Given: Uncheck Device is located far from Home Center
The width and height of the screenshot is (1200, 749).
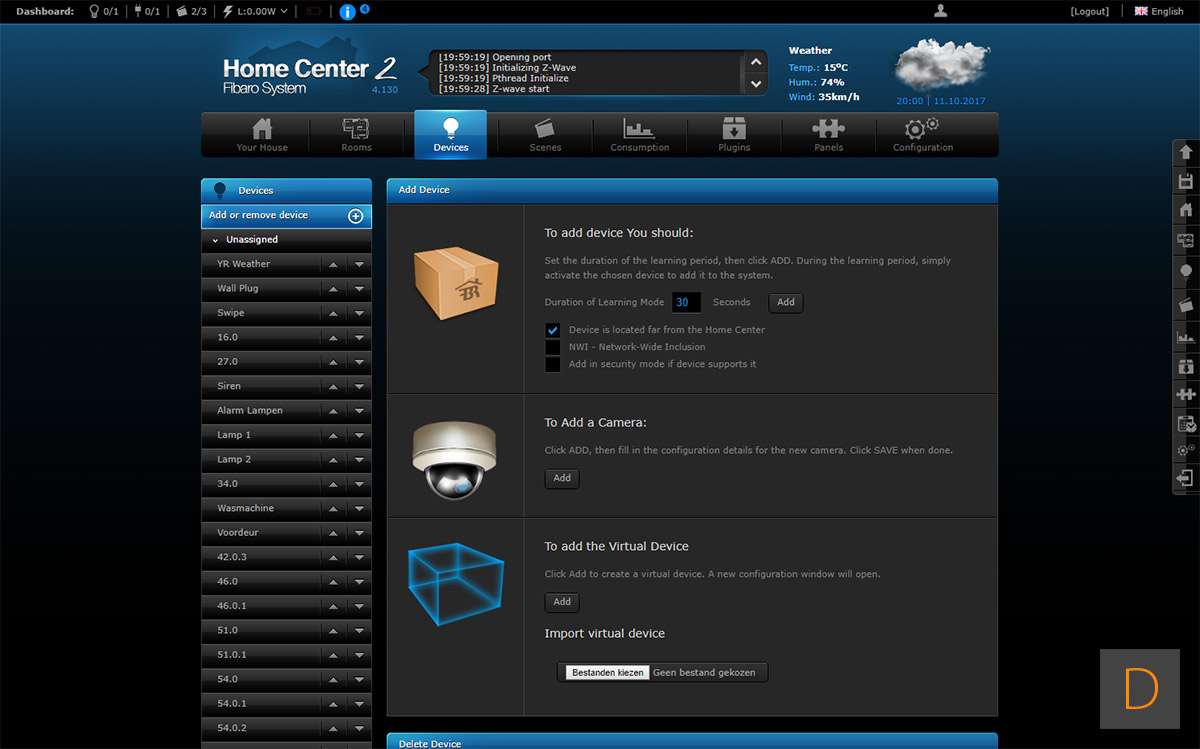Looking at the screenshot, I should coord(552,330).
